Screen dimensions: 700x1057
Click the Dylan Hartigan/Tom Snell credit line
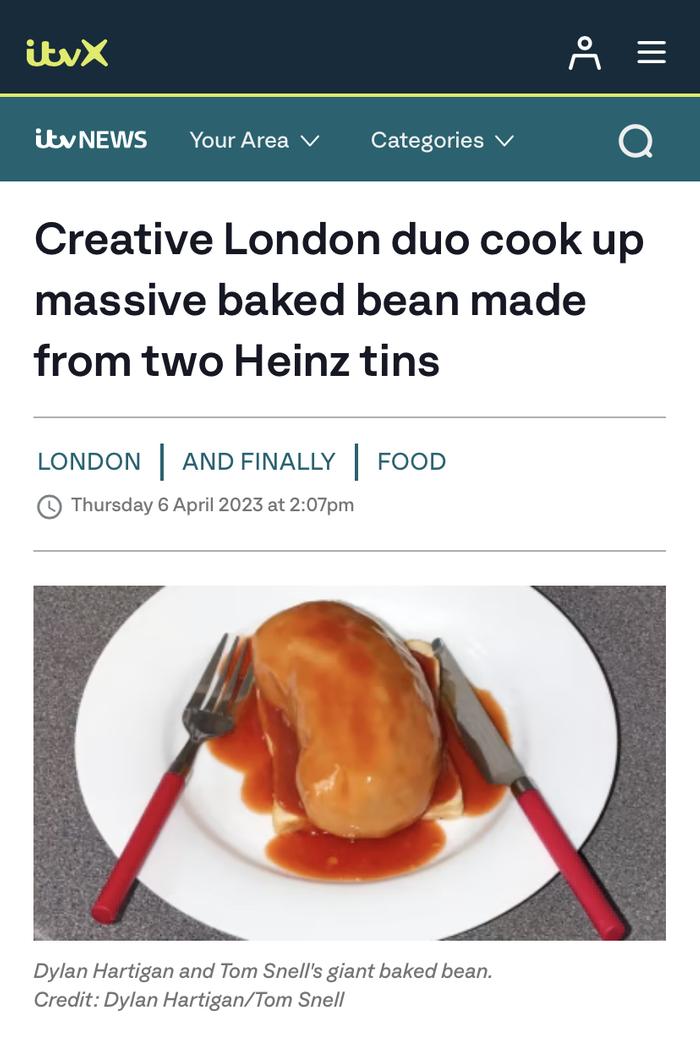[189, 999]
